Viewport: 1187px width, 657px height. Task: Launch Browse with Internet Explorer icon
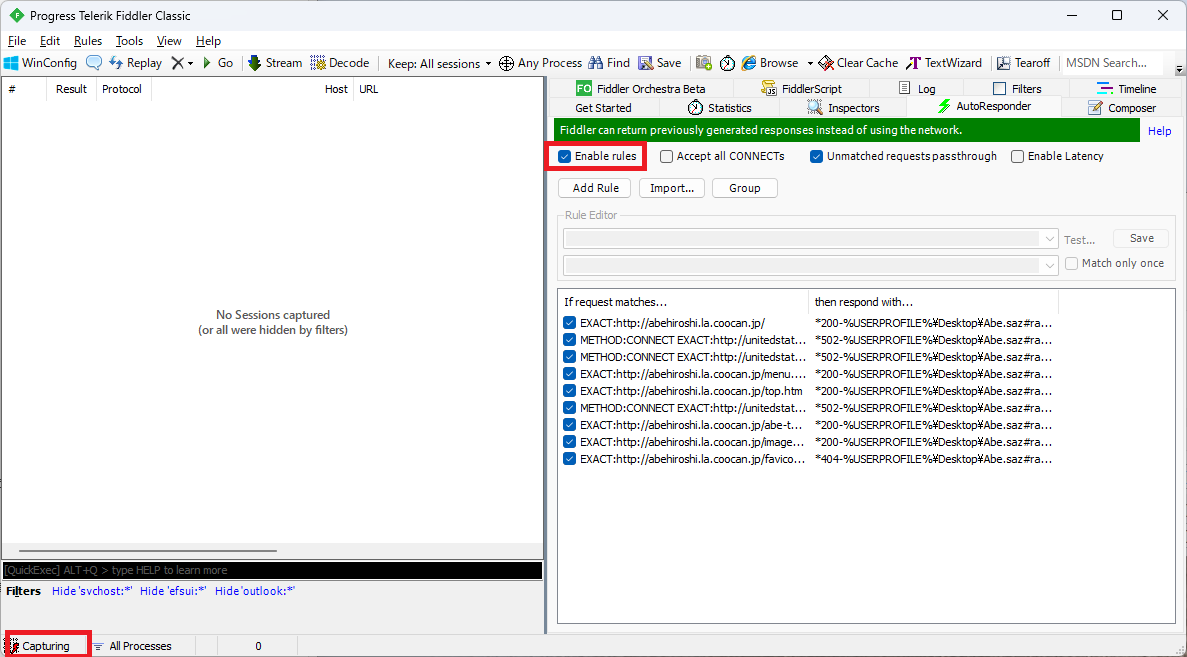click(x=749, y=63)
